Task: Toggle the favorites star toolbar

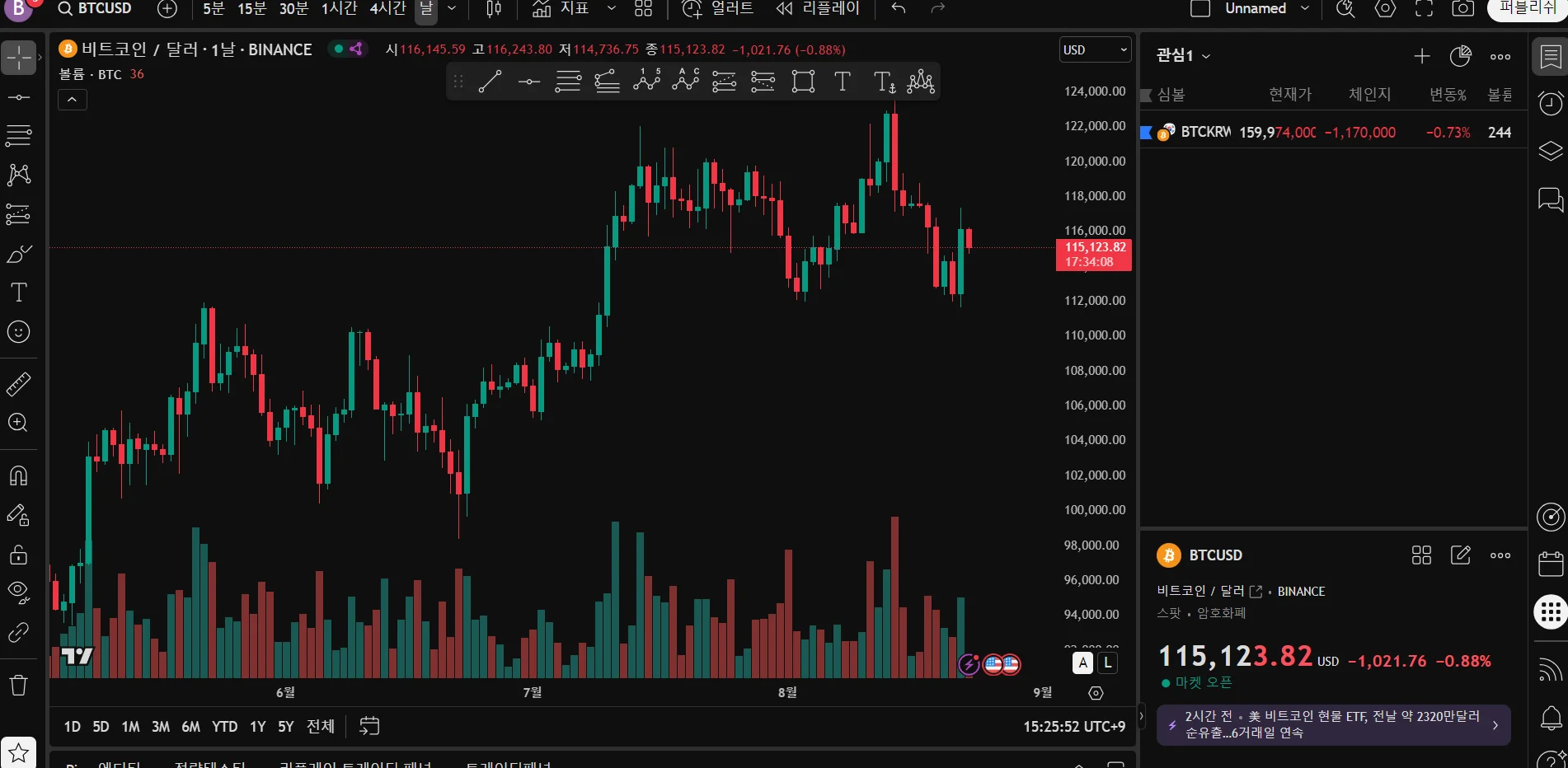Action: click(x=18, y=752)
